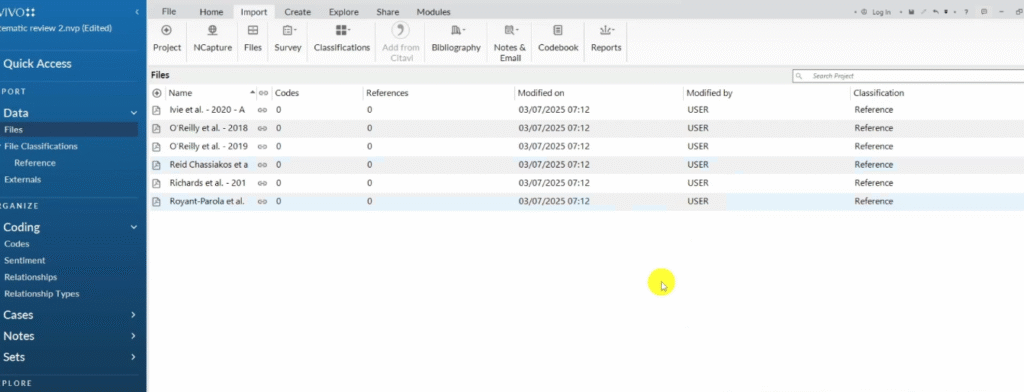Open Externals in the sidebar

tap(22, 179)
